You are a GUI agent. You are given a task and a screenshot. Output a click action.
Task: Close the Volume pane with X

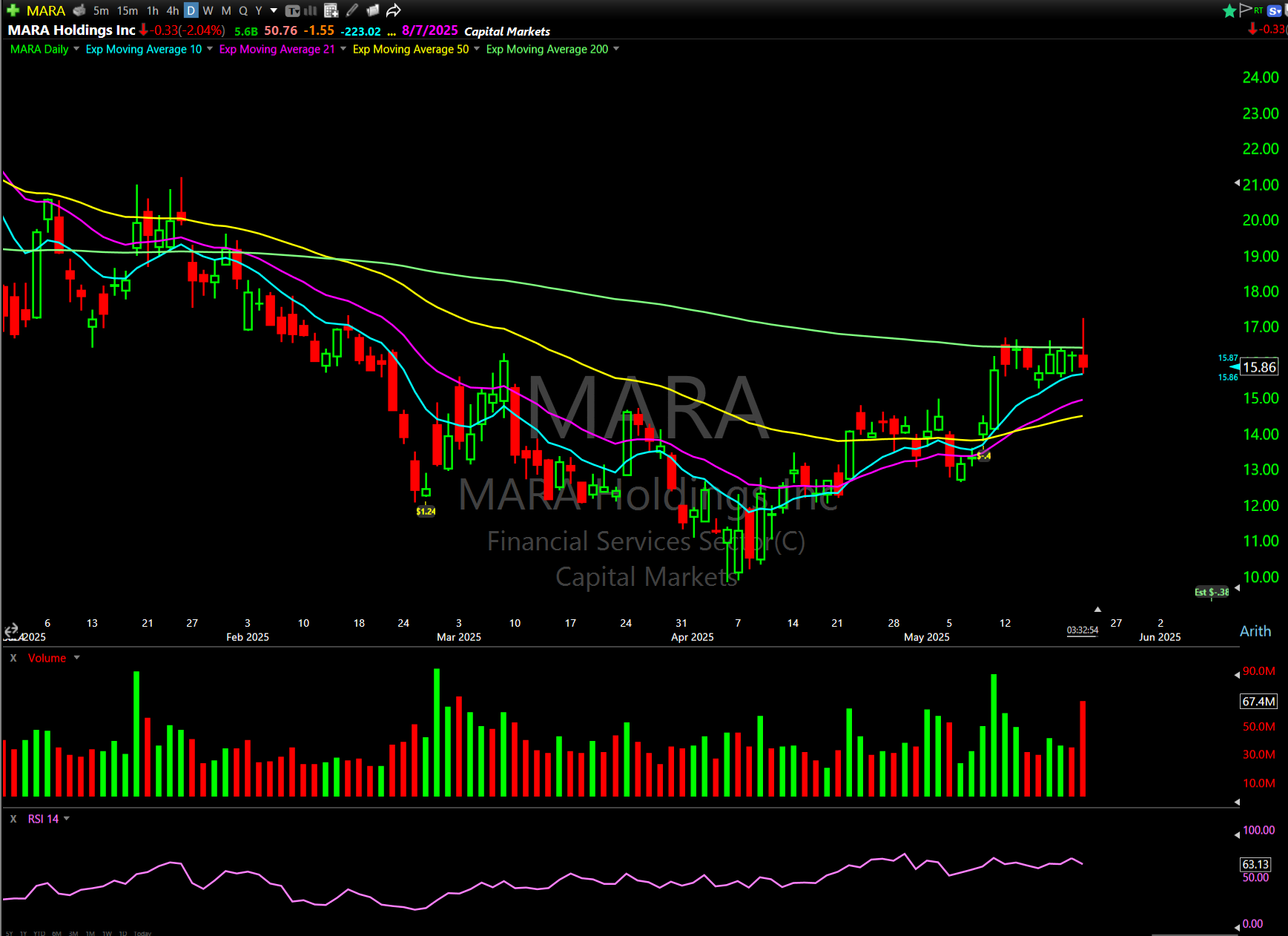click(x=13, y=658)
